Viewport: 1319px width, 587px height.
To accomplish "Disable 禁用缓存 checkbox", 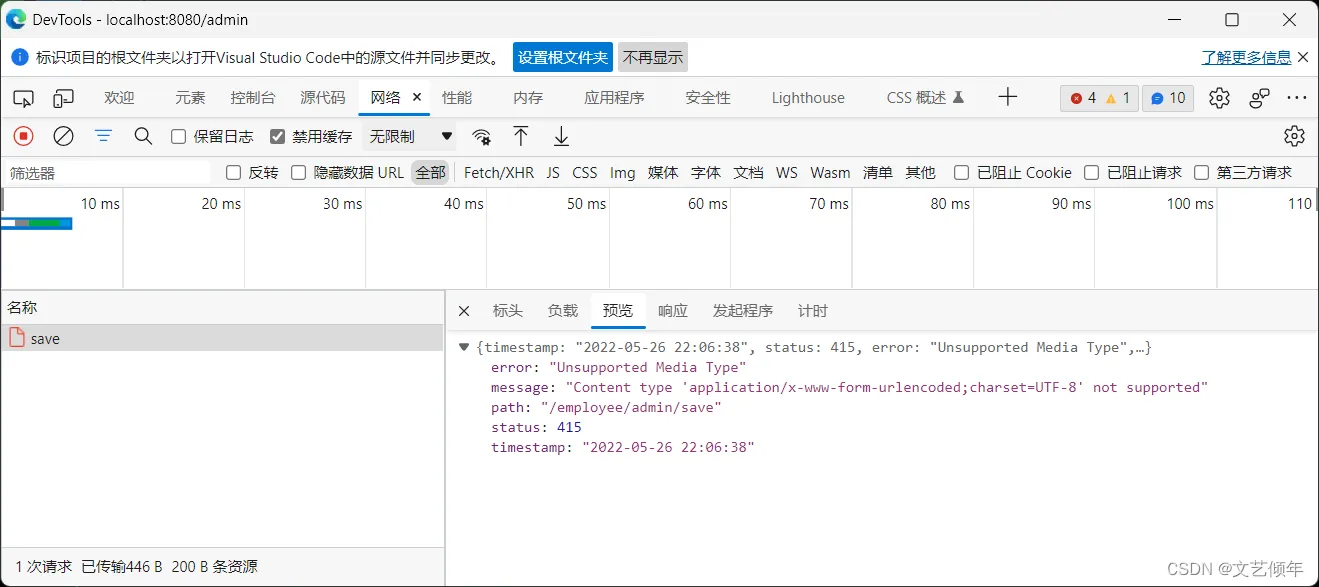I will [x=278, y=136].
